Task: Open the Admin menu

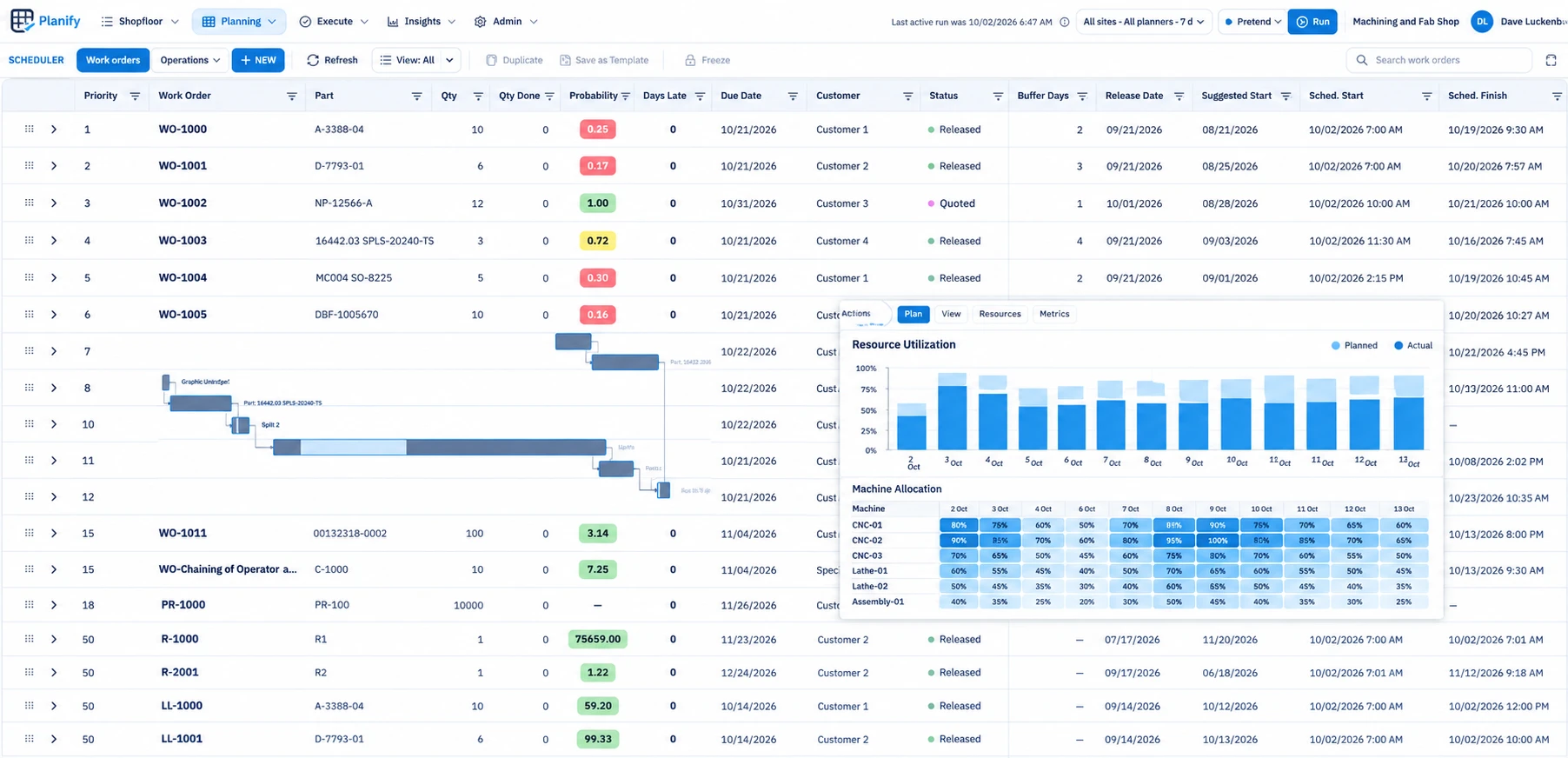Action: point(506,21)
